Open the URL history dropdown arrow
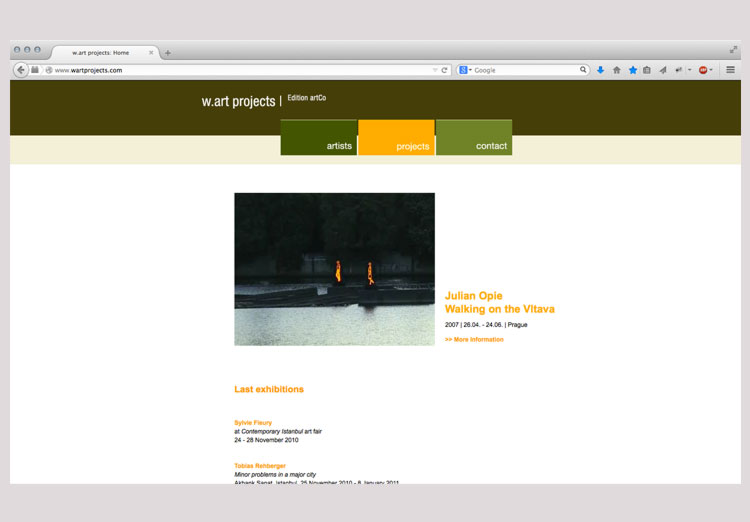The width and height of the screenshot is (750, 522). tap(435, 70)
